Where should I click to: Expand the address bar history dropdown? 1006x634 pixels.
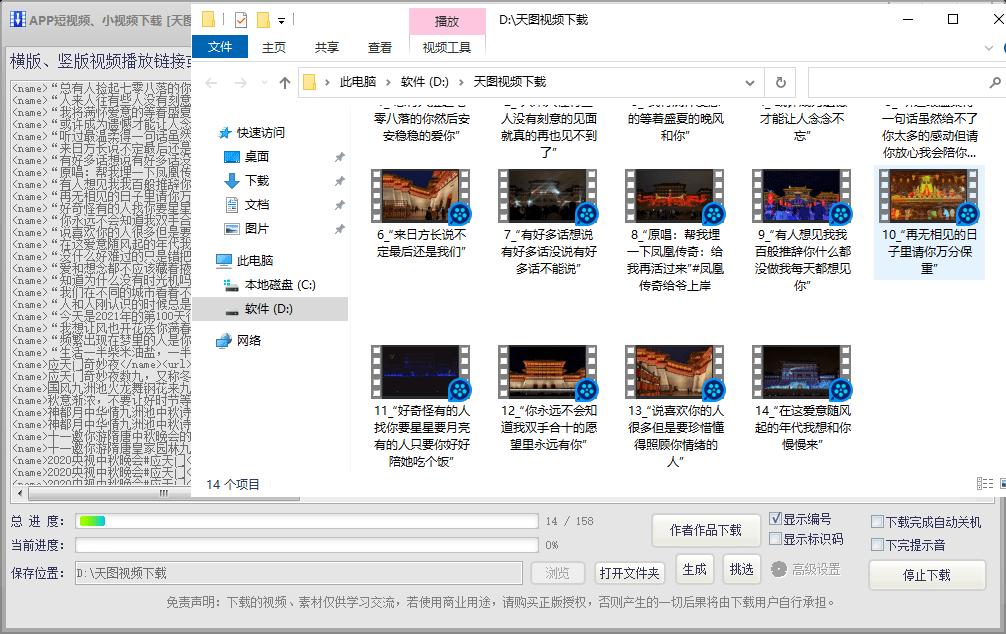(749, 83)
